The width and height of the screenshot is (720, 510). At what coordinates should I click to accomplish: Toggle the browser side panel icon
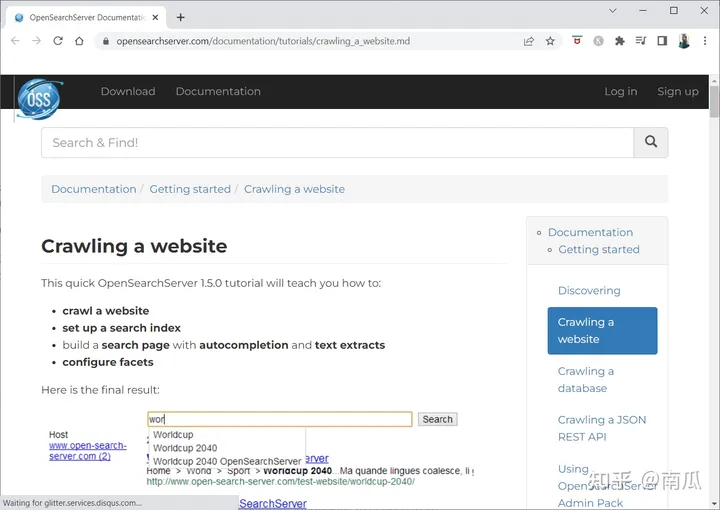(662, 41)
